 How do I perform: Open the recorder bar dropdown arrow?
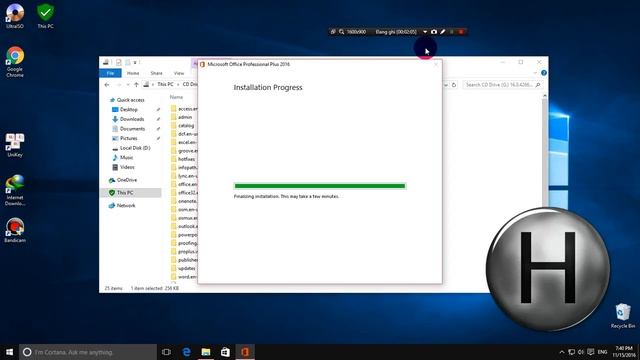(425, 32)
